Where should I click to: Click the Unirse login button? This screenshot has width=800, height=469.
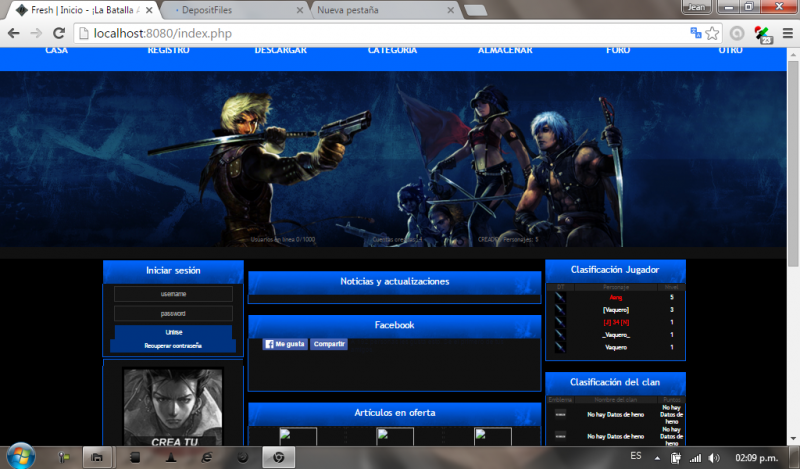[x=173, y=332]
